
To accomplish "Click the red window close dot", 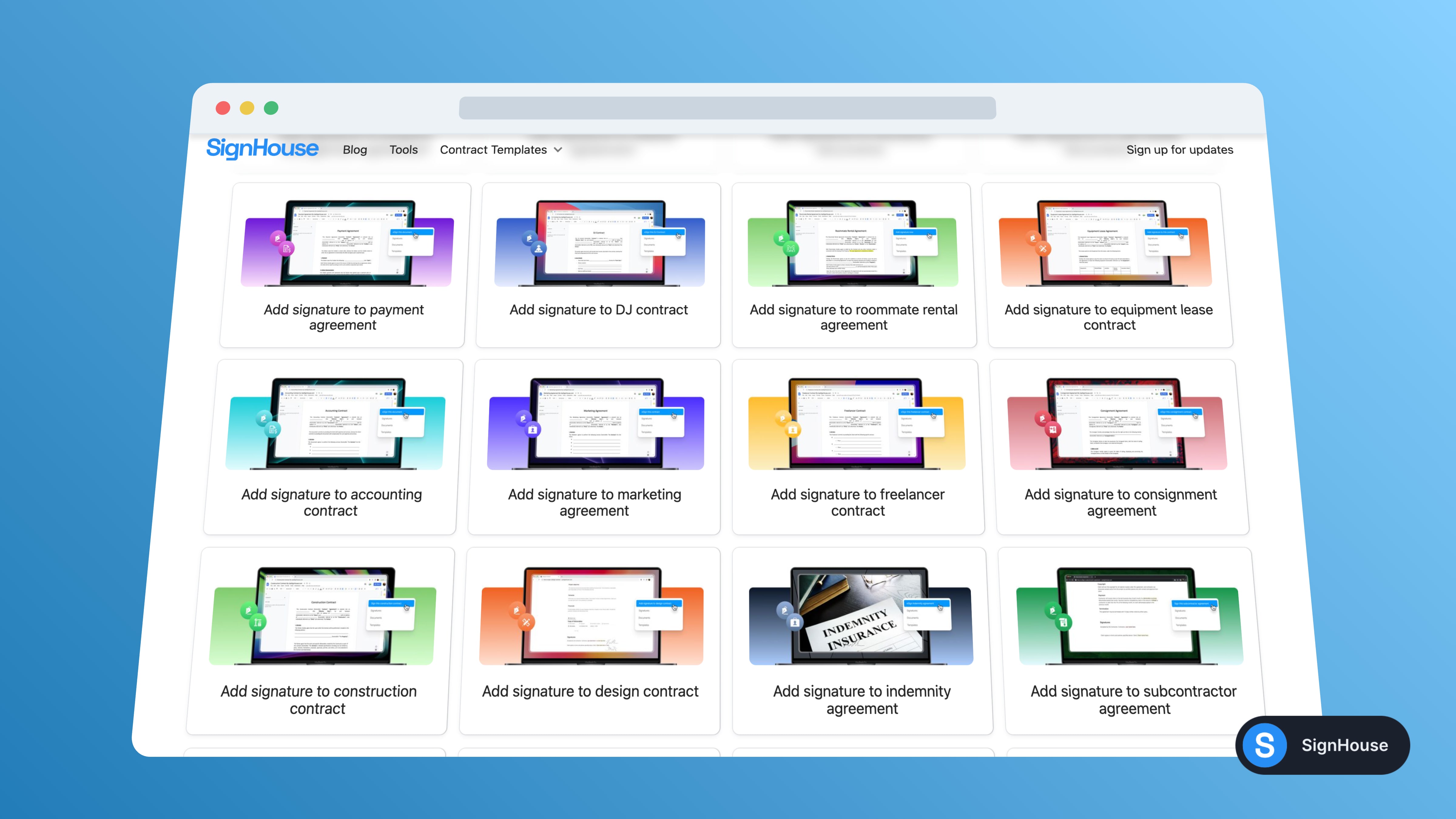I will [223, 108].
